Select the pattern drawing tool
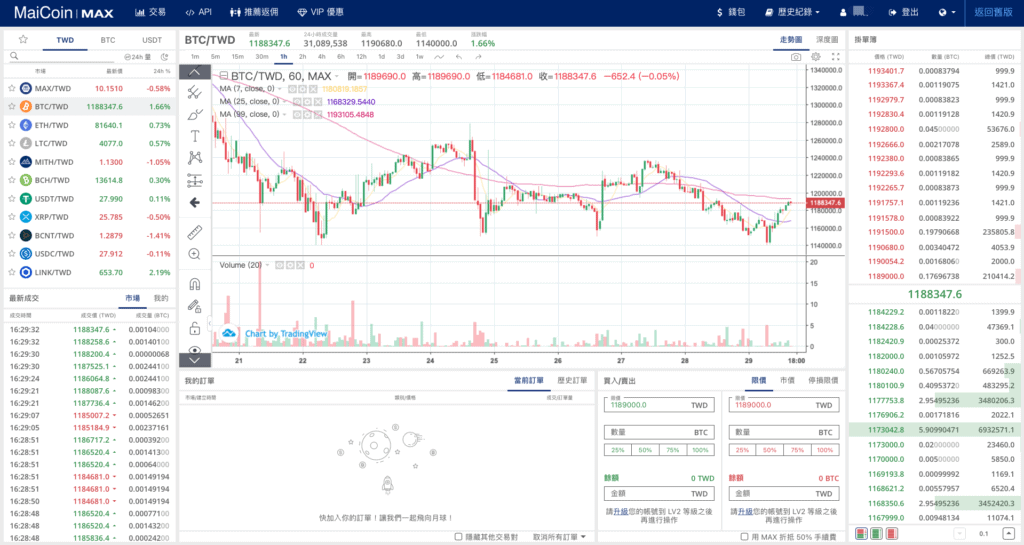 click(195, 157)
